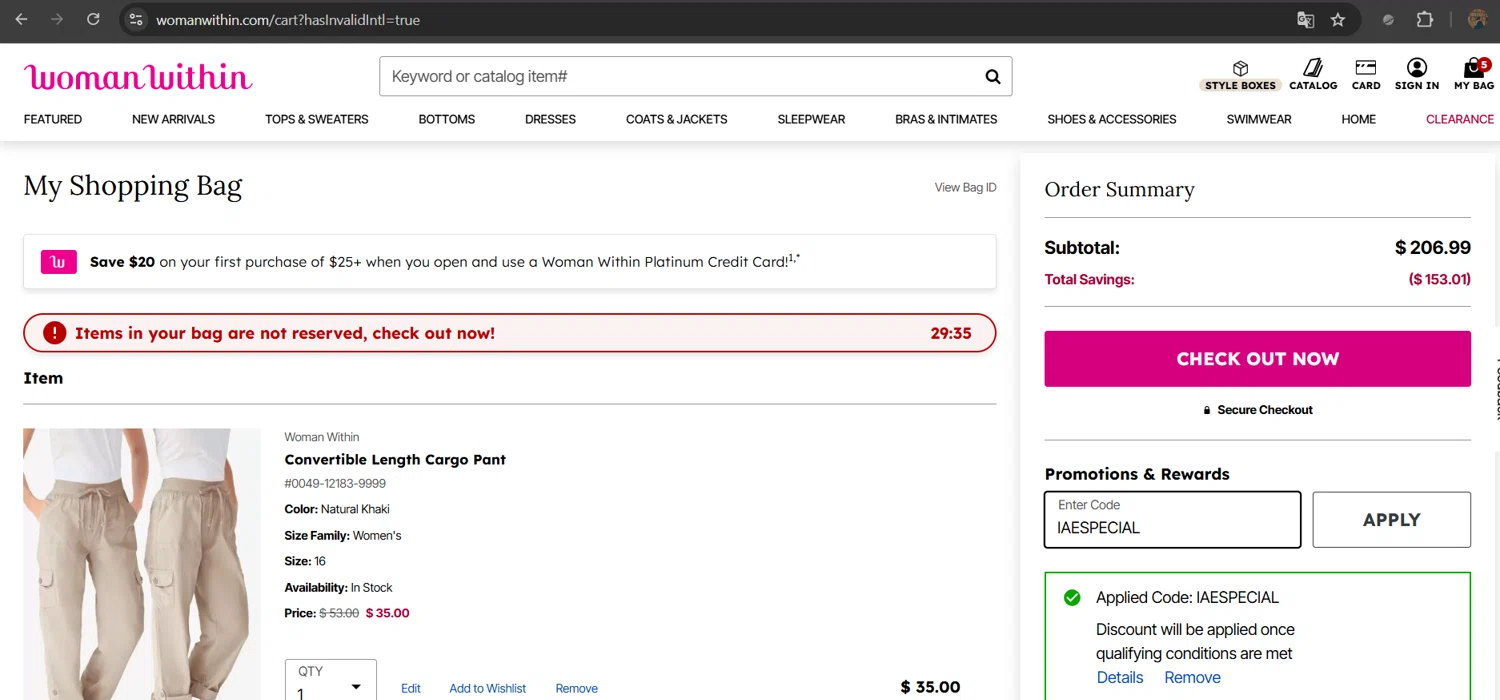This screenshot has height=700, width=1500.
Task: Open My Bag cart icon
Action: 1473,68
